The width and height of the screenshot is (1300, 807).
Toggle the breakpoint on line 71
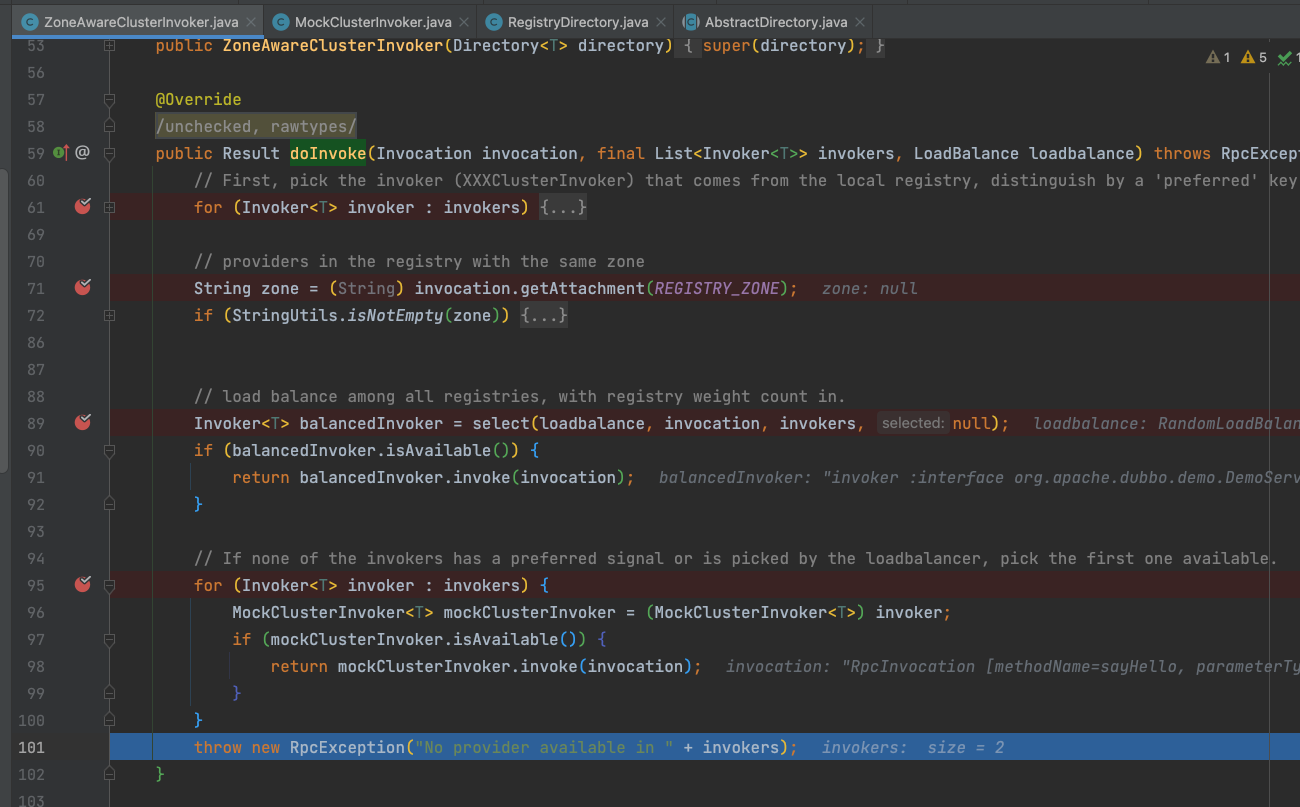(83, 288)
